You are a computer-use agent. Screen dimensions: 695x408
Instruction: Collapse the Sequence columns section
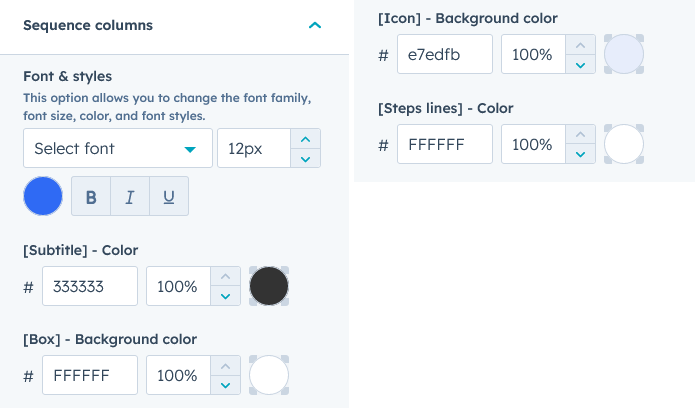[x=315, y=25]
